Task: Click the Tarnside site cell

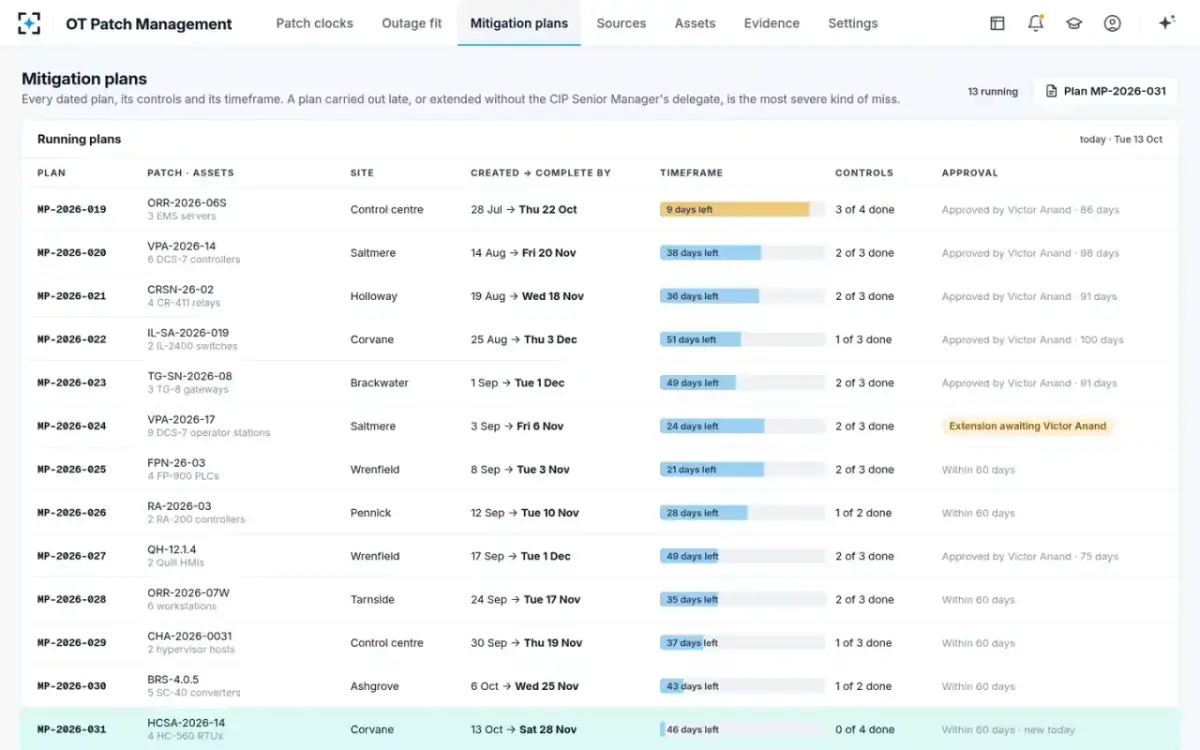Action: pos(372,600)
